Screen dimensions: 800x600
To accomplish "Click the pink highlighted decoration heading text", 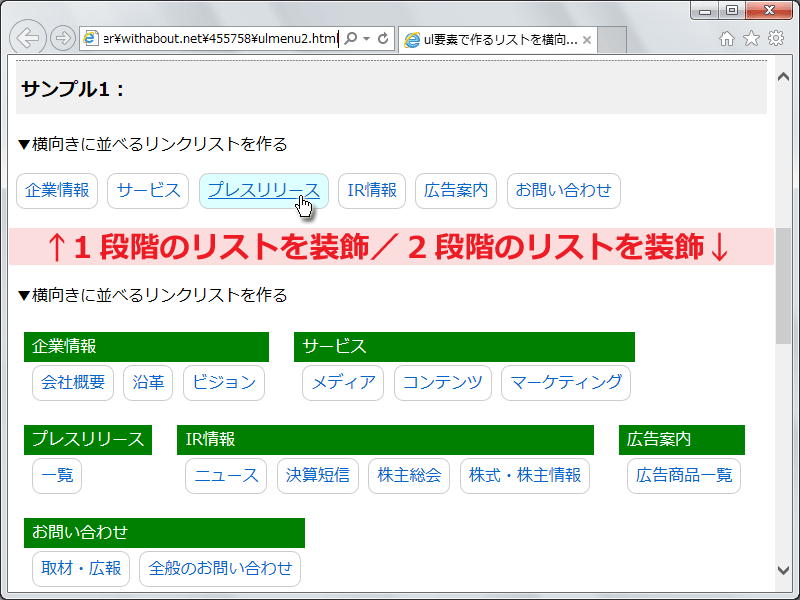I will 399,245.
